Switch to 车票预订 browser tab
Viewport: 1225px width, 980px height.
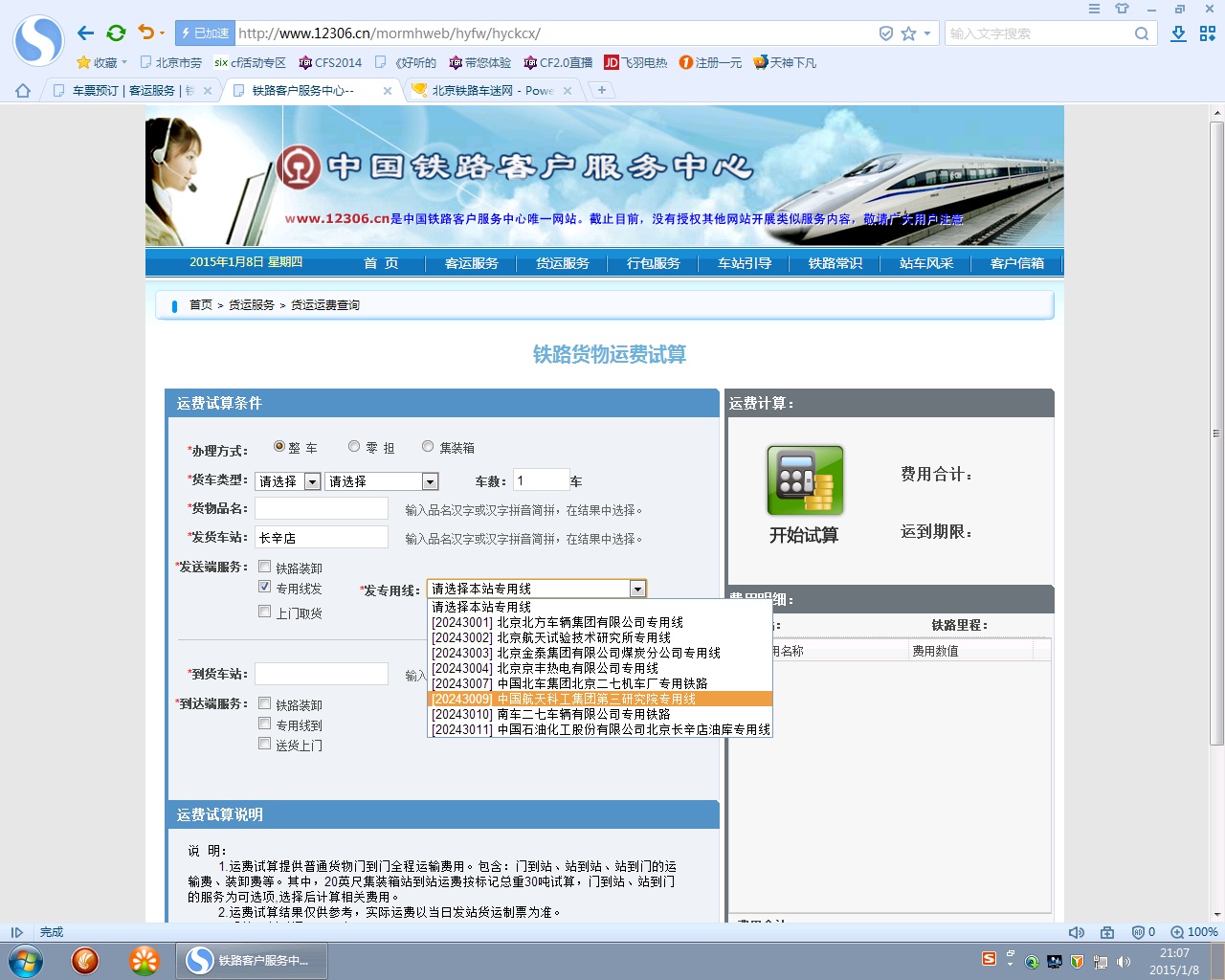click(131, 91)
